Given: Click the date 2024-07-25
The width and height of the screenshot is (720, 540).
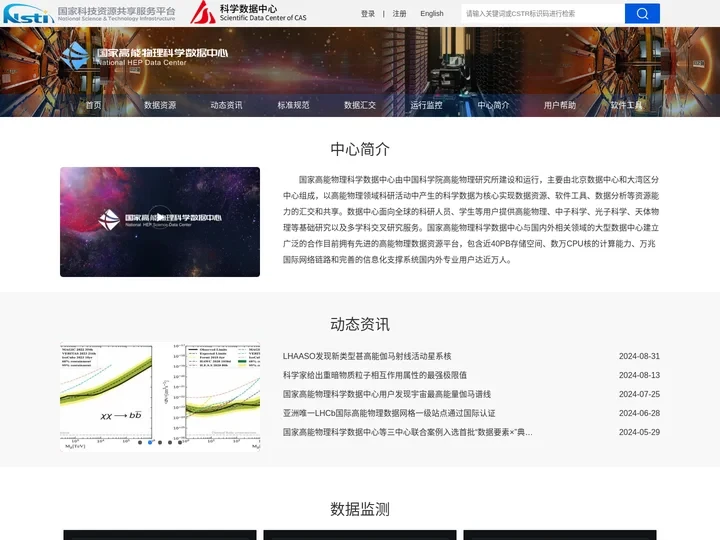Looking at the screenshot, I should click(639, 394).
